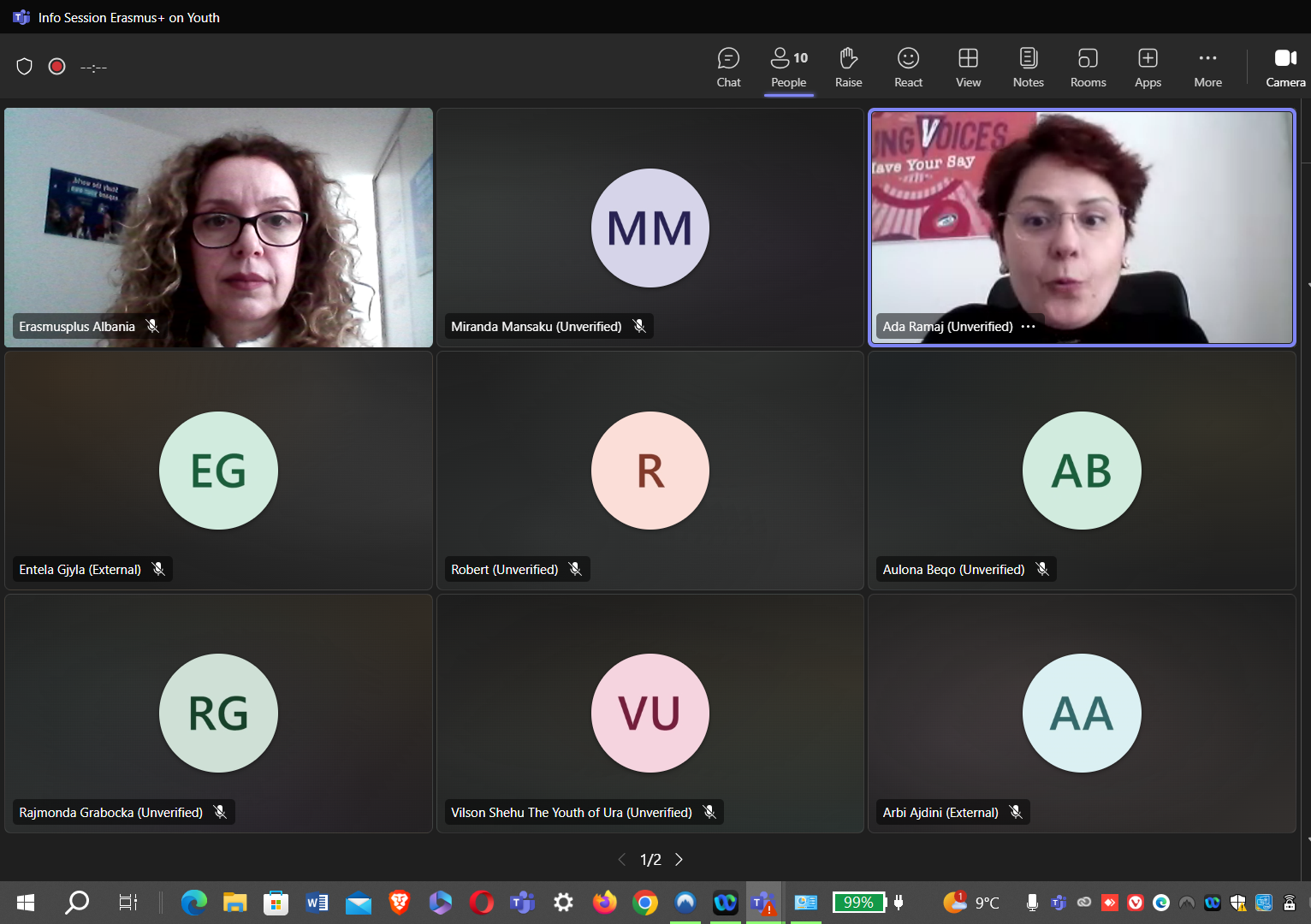Open the People participants list
This screenshot has height=924, width=1311.
(788, 68)
